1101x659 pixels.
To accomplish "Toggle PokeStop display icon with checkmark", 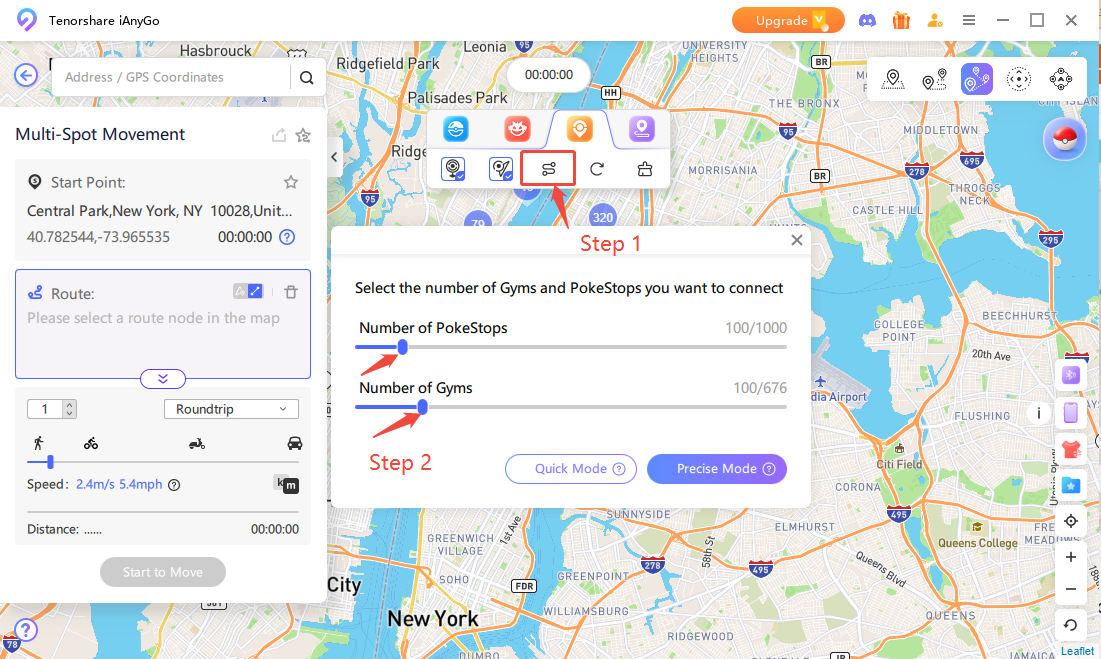I will coord(453,168).
